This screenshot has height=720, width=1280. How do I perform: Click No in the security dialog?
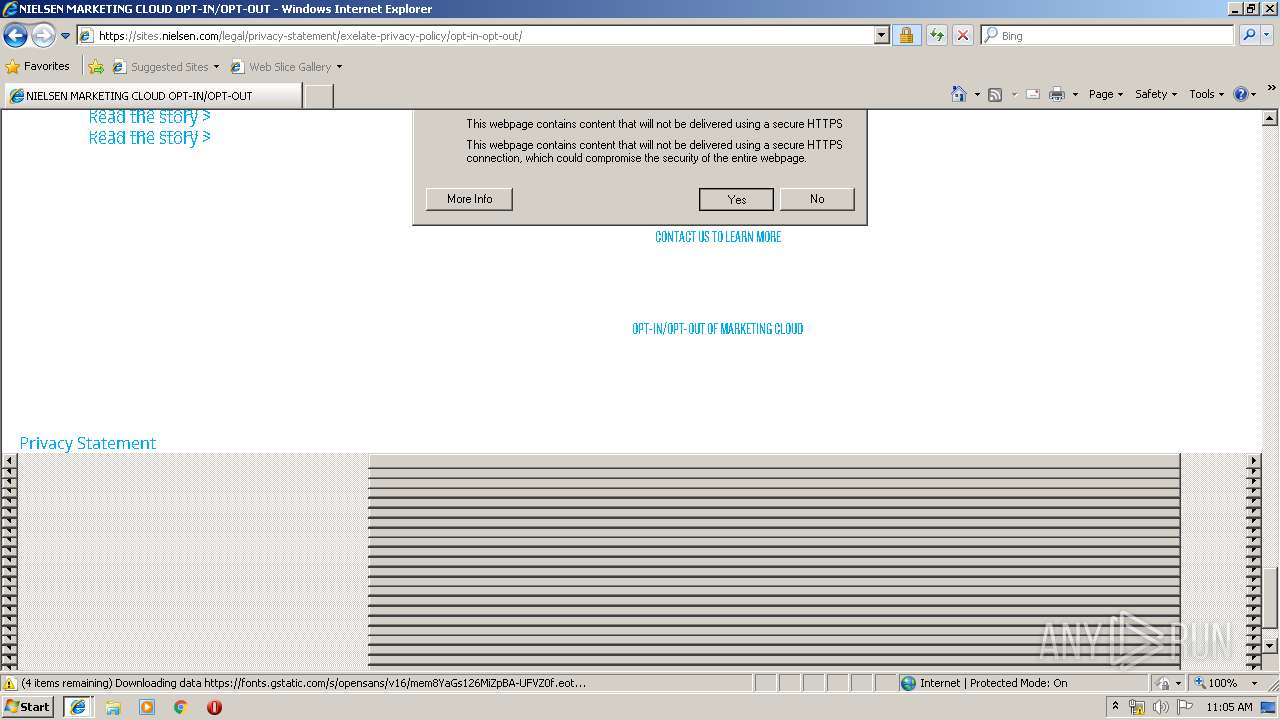pyautogui.click(x=817, y=199)
